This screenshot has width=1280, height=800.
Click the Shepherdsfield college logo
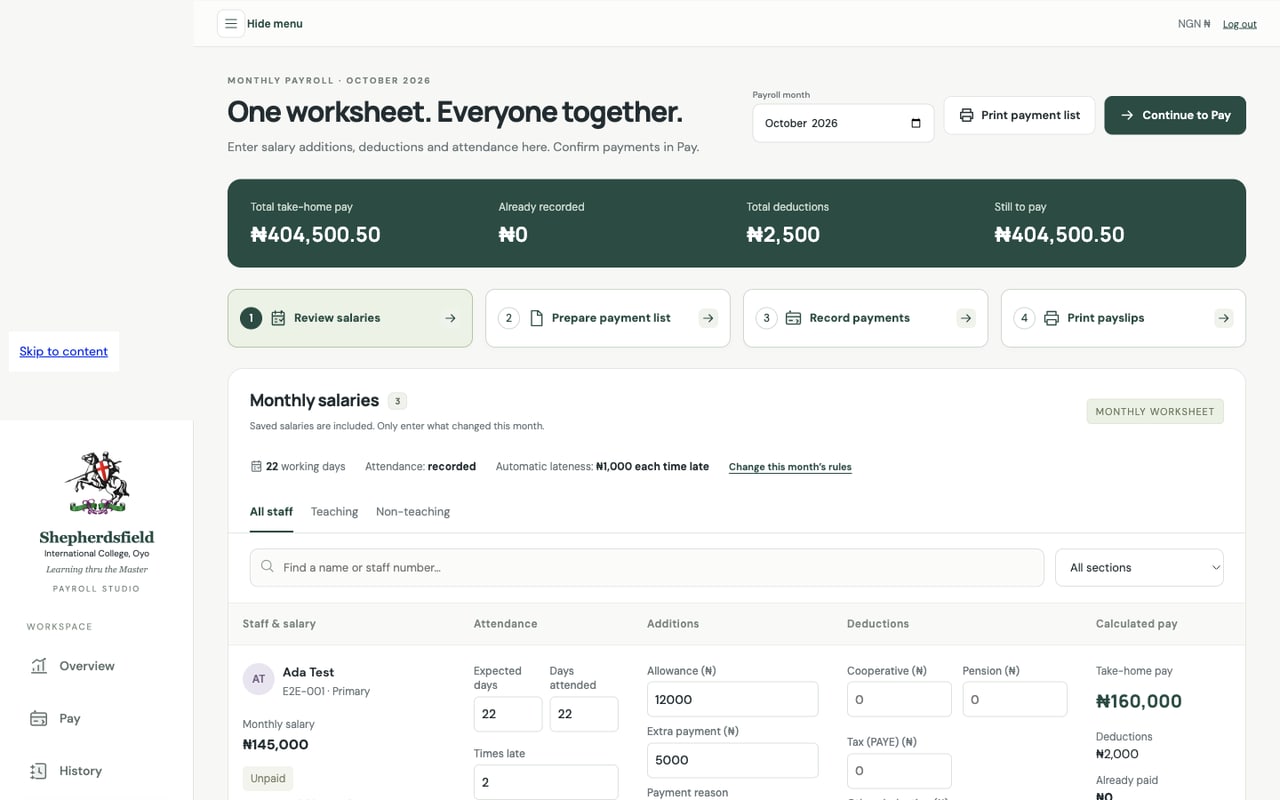pyautogui.click(x=97, y=483)
